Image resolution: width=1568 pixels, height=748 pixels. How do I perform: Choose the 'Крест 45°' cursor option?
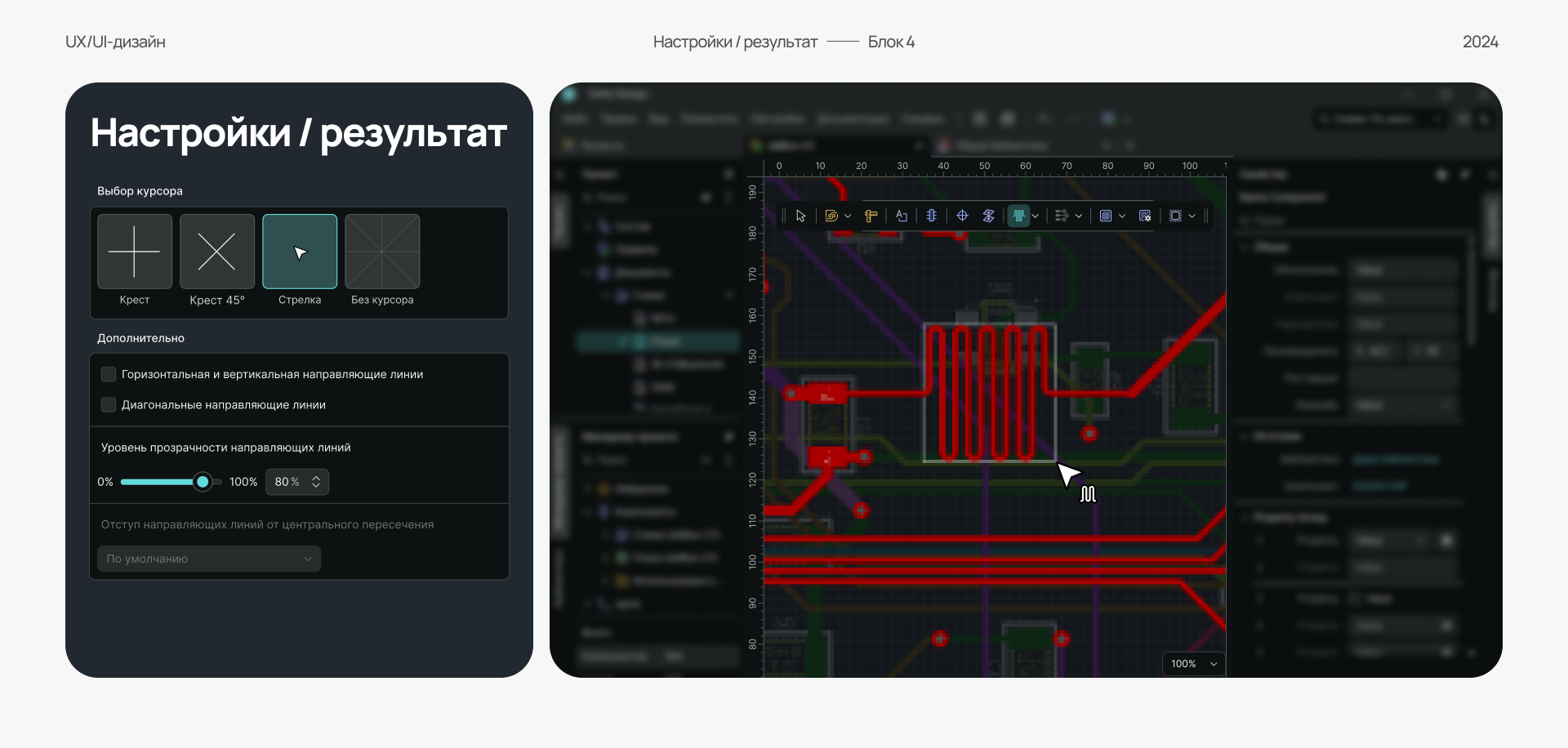coord(217,252)
